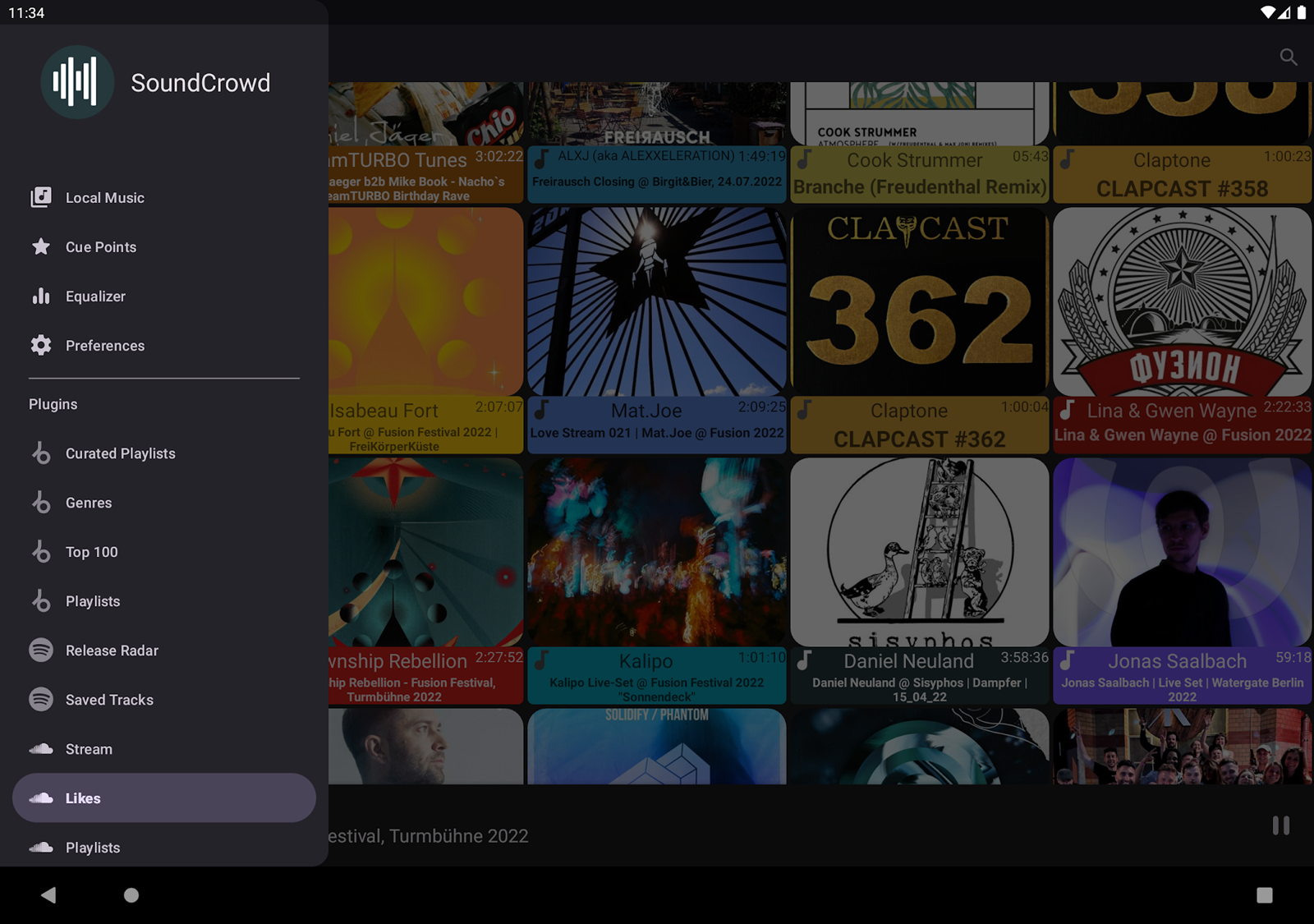Open the SOLIDIFY / PHANTOM cover
Screen dimensions: 1314x924
click(x=657, y=746)
